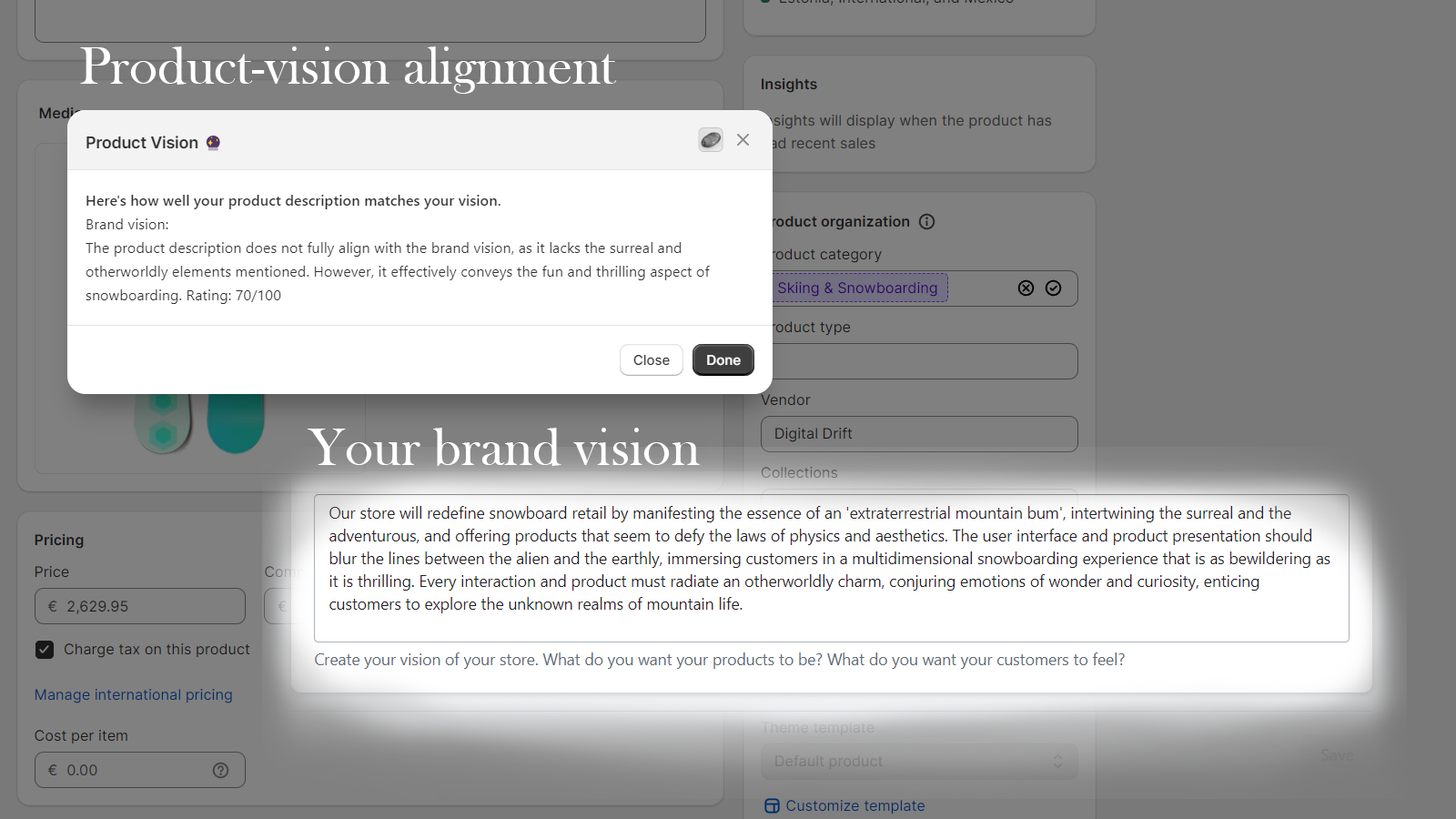Image resolution: width=1456 pixels, height=819 pixels.
Task: Click the Done button
Action: coord(723,360)
